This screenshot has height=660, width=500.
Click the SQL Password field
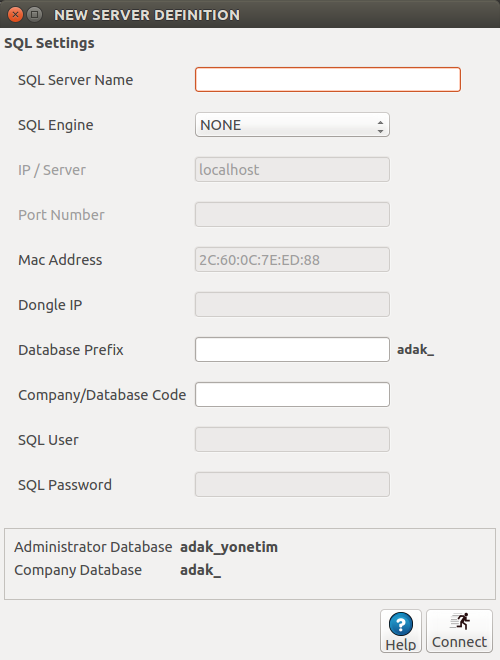tap(292, 484)
